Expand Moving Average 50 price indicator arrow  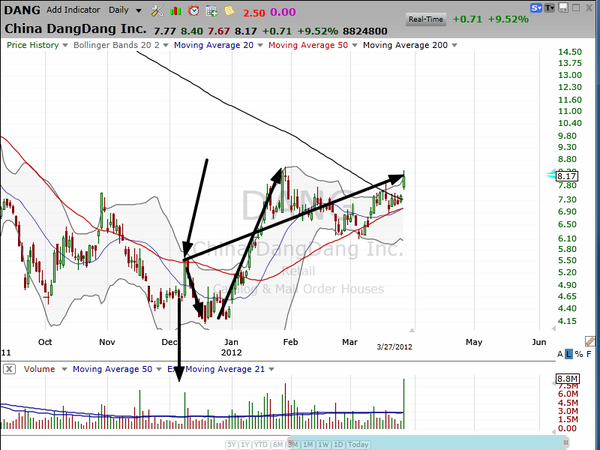coord(354,45)
